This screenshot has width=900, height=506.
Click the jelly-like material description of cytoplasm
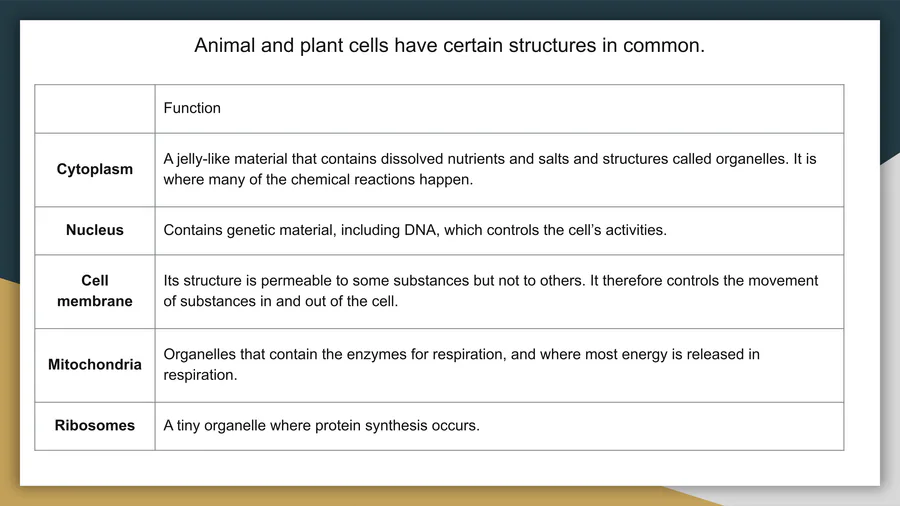click(x=490, y=169)
